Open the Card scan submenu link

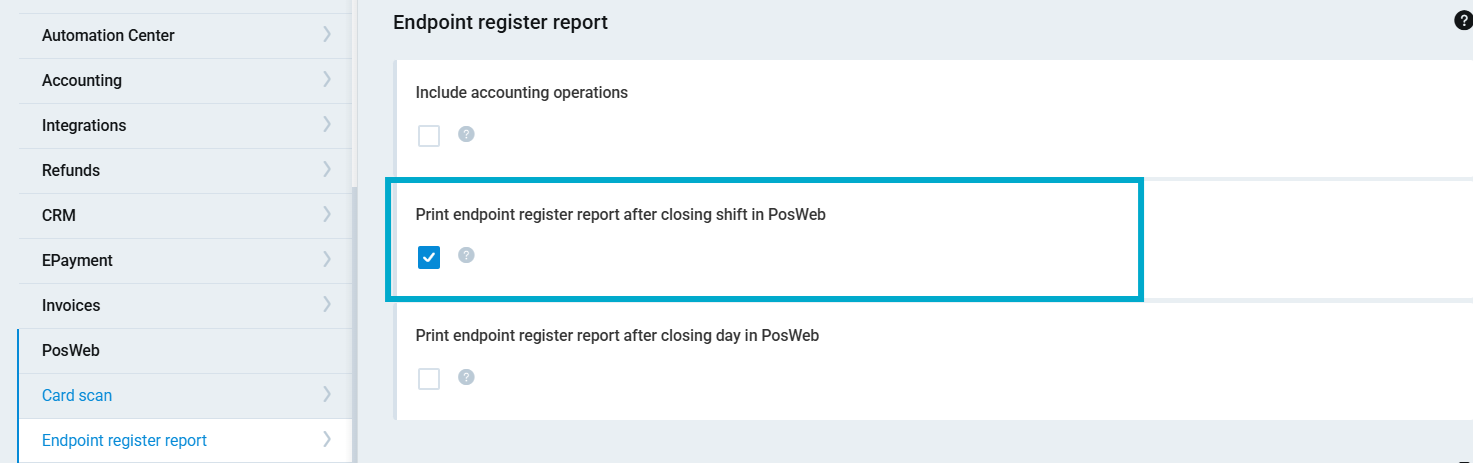point(77,395)
